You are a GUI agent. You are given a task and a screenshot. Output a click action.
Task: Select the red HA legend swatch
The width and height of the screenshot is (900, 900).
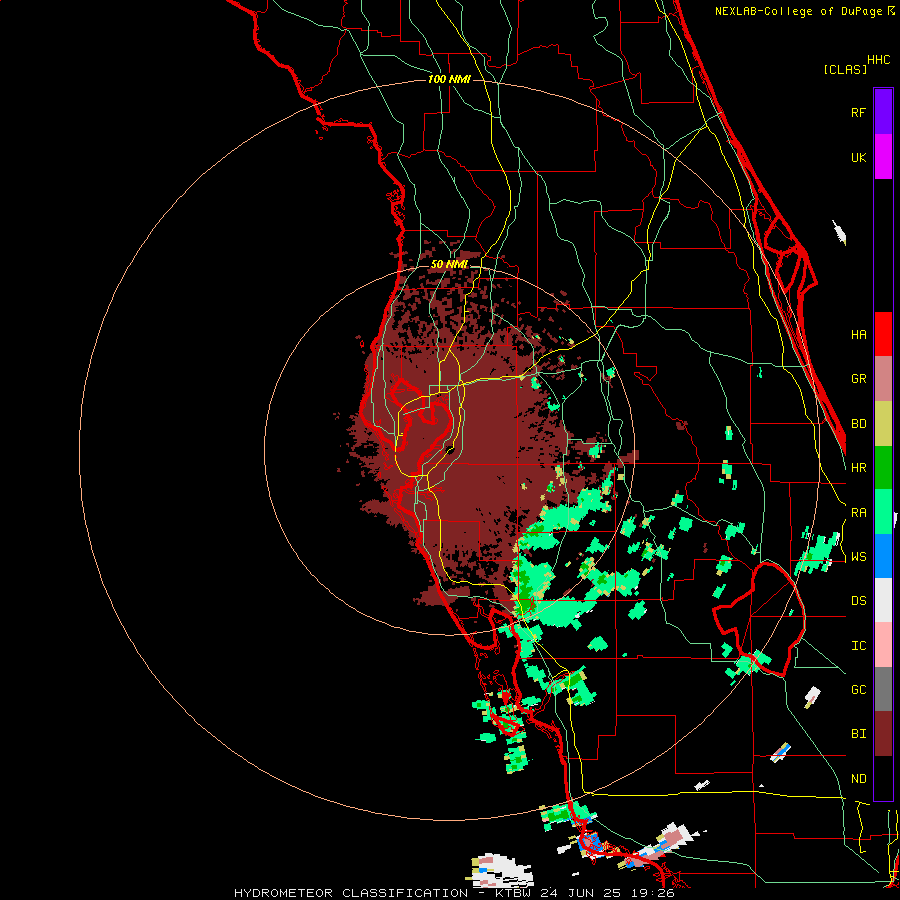coord(883,334)
